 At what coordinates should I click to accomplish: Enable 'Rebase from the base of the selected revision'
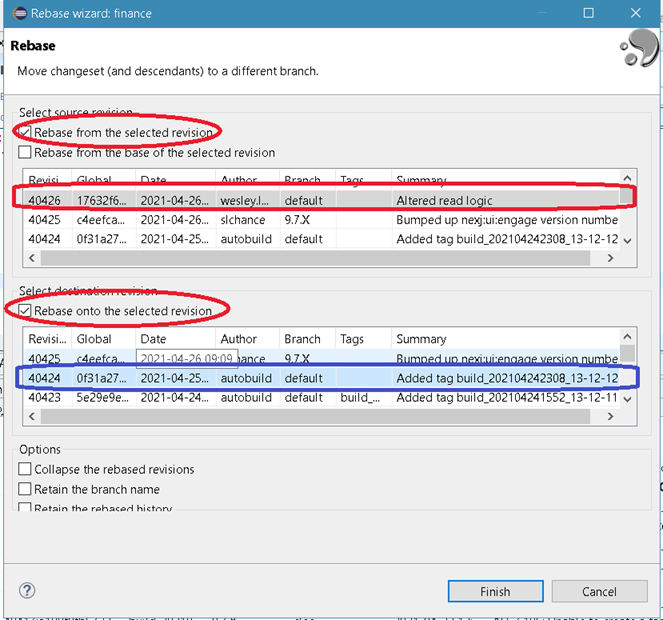point(25,153)
